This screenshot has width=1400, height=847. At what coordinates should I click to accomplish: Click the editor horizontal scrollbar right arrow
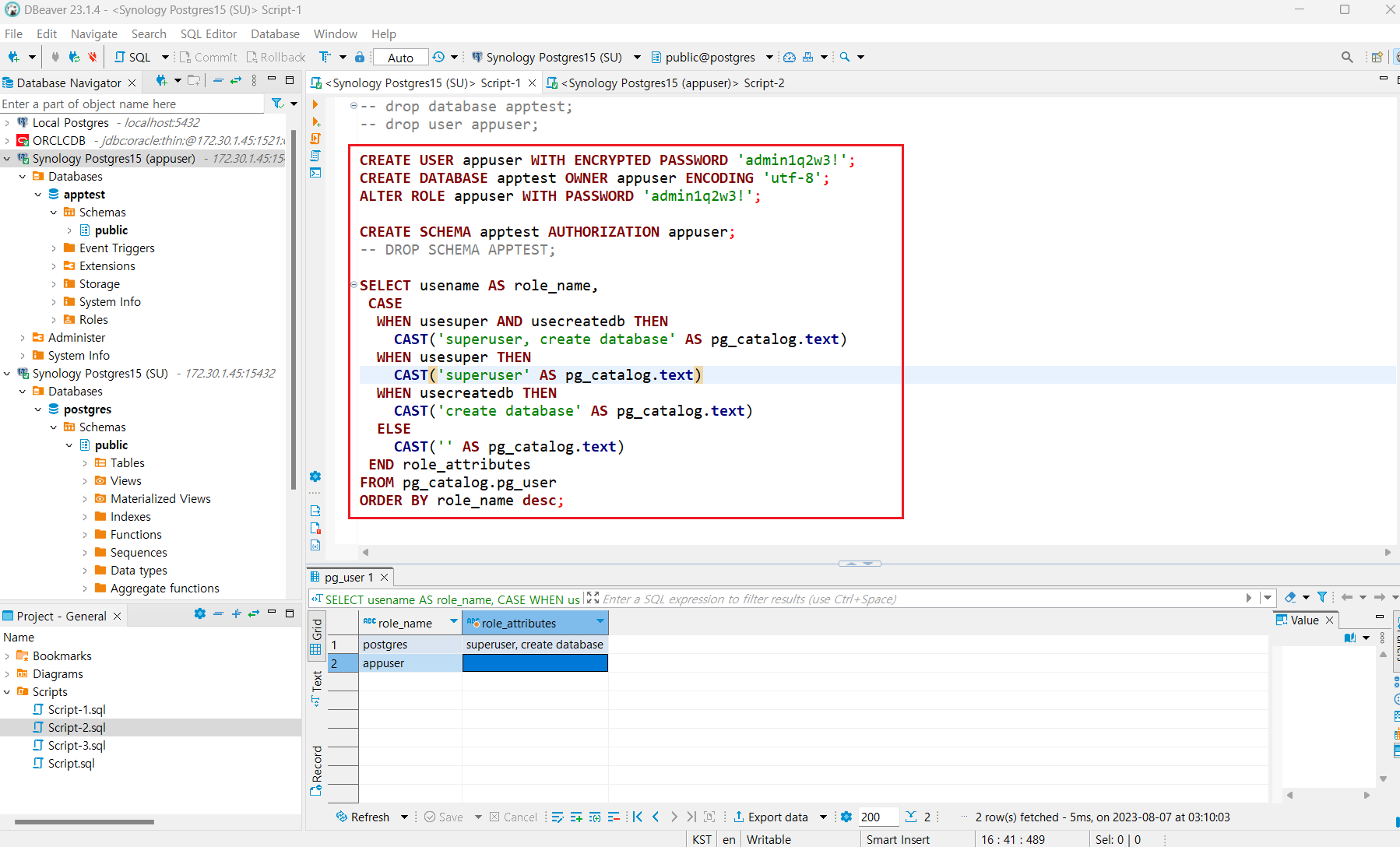[x=1387, y=552]
